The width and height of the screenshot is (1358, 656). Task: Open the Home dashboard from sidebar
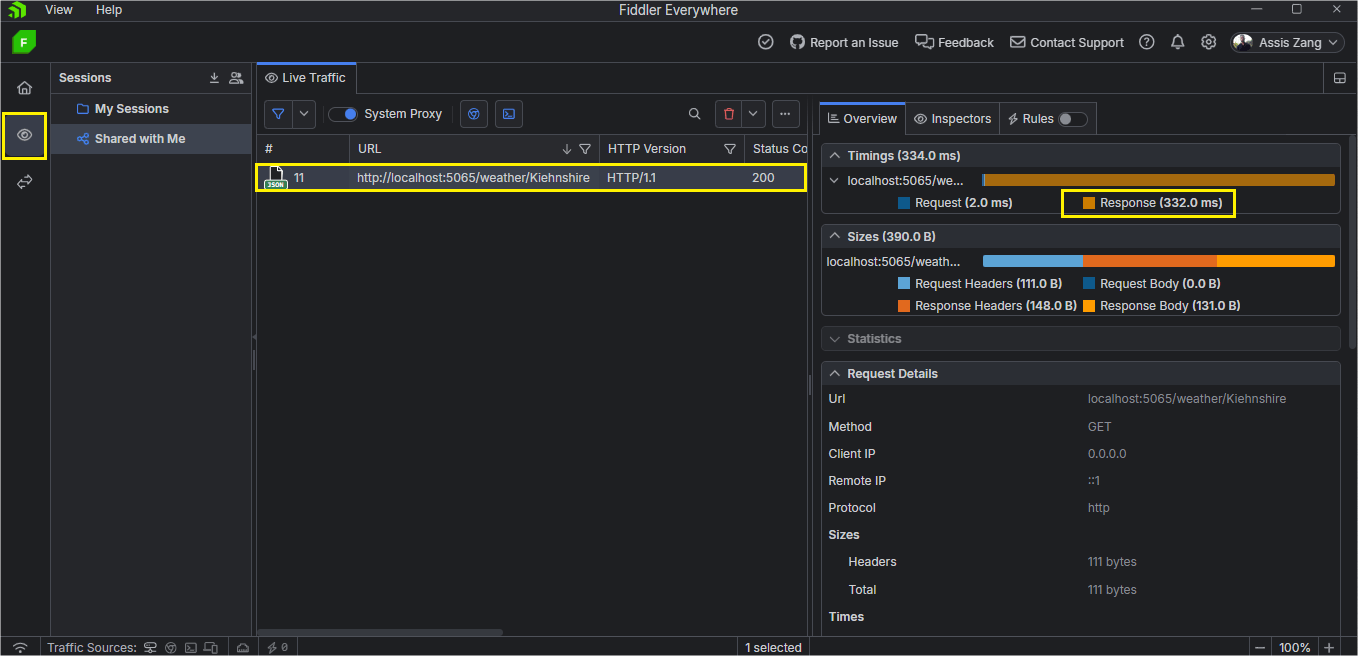(x=25, y=88)
